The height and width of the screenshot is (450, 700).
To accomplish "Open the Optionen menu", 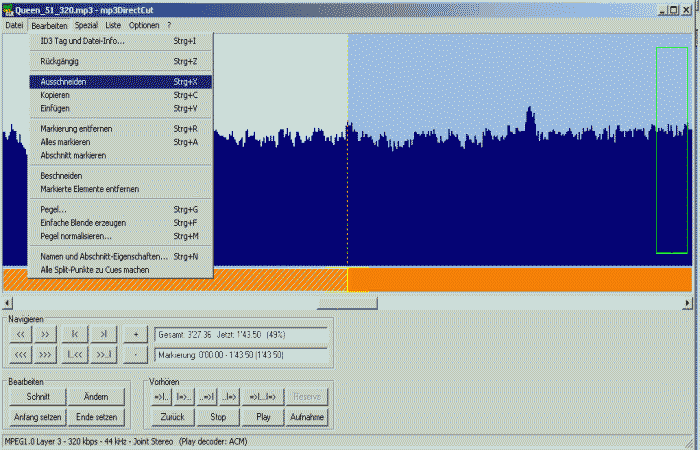I will pos(144,24).
